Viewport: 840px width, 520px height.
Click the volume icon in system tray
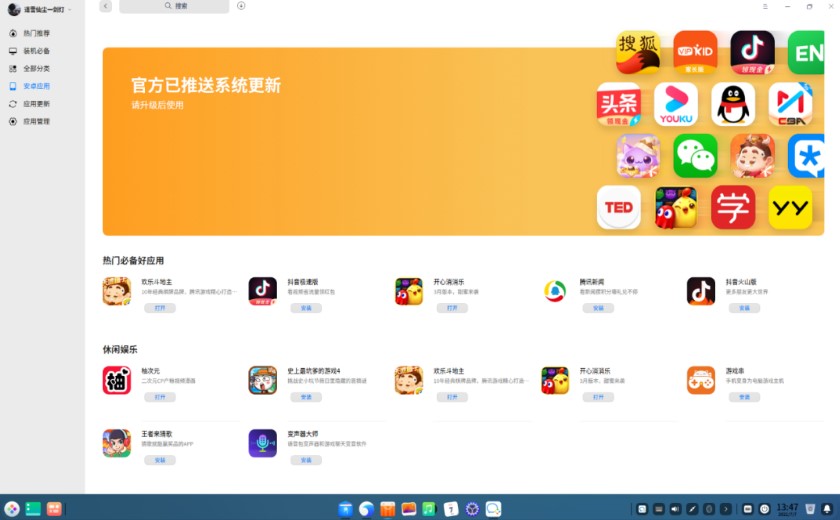click(x=676, y=509)
